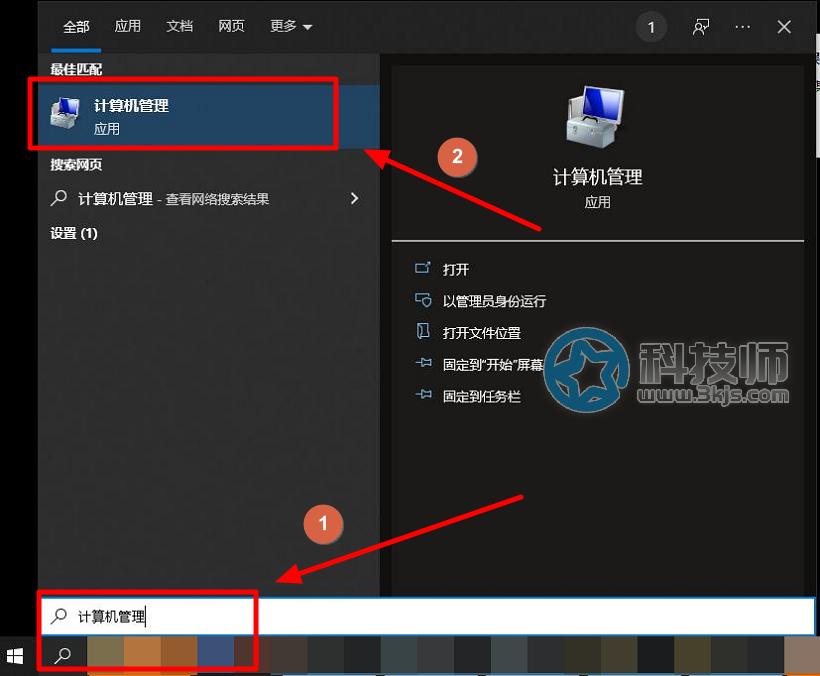Image resolution: width=820 pixels, height=676 pixels.
Task: Click the 计算机管理 title in preview pane
Action: click(597, 177)
